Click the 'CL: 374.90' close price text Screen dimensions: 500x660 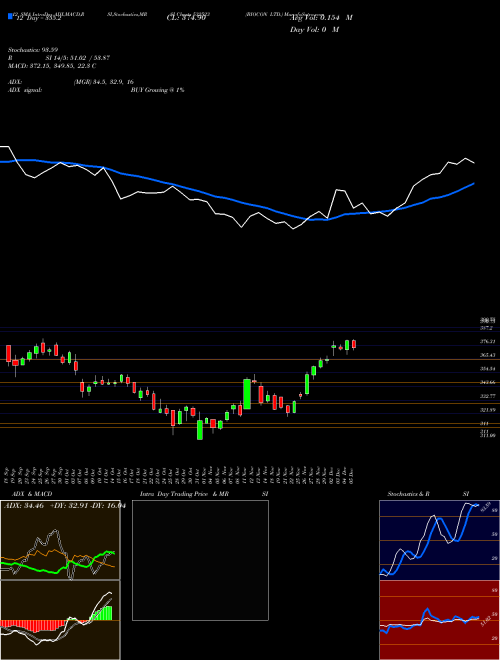click(x=186, y=18)
